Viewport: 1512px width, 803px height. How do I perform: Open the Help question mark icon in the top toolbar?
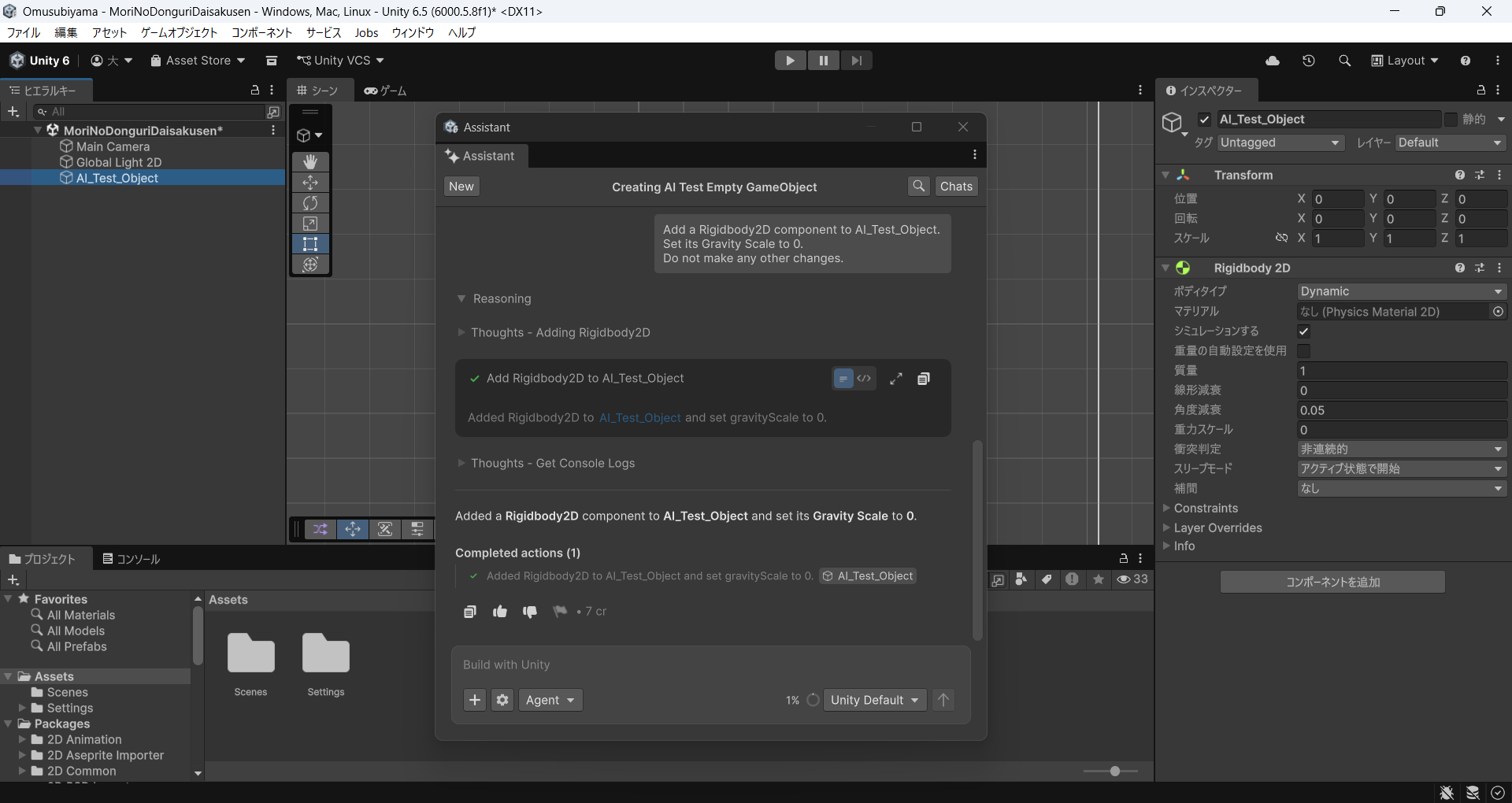click(1466, 61)
